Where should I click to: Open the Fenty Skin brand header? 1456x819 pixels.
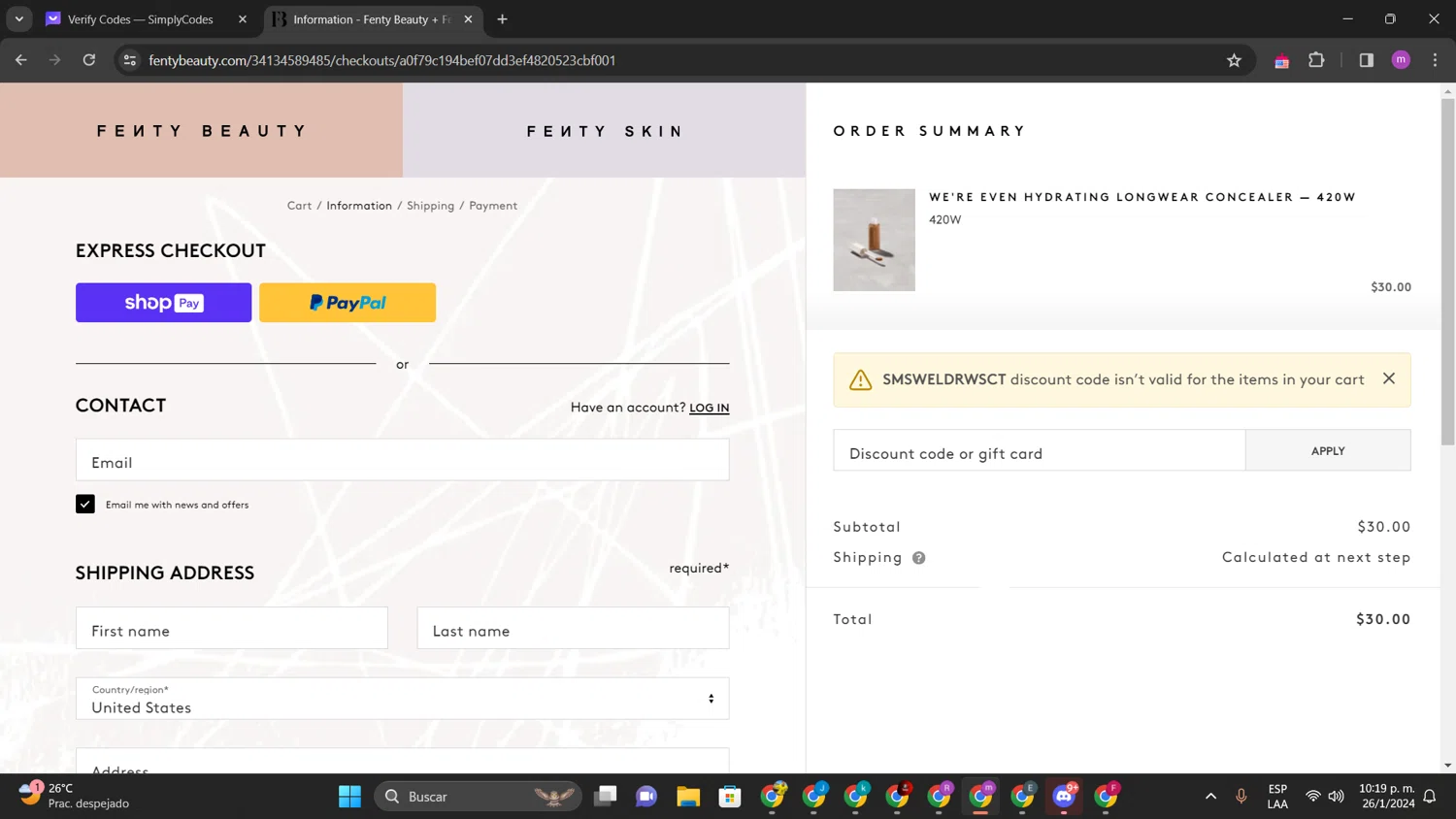[x=604, y=130]
